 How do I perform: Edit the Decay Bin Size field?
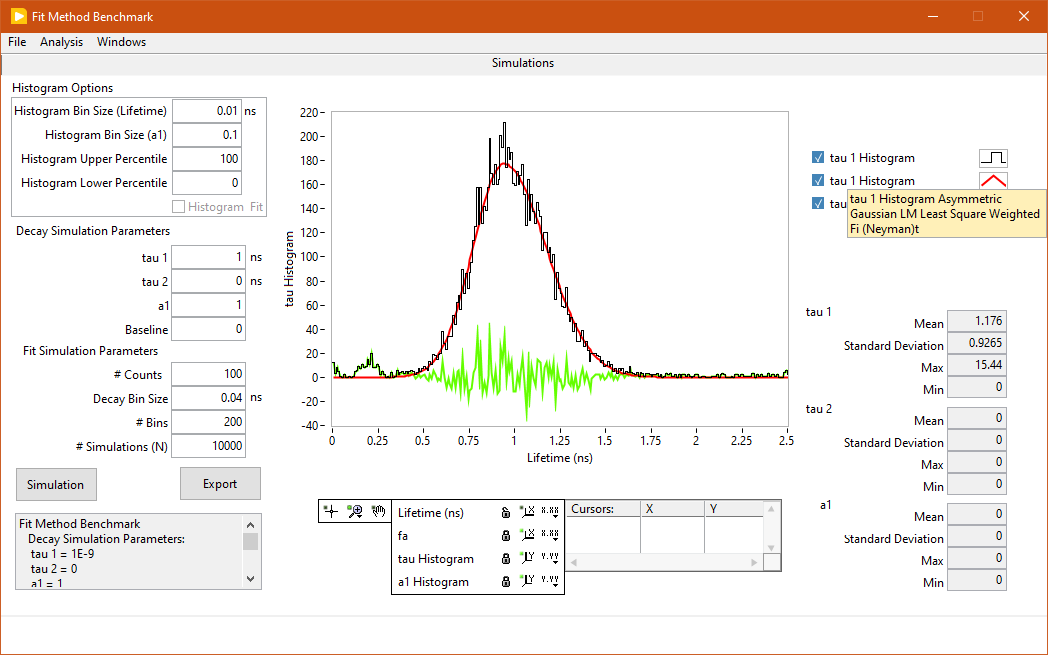tap(209, 398)
